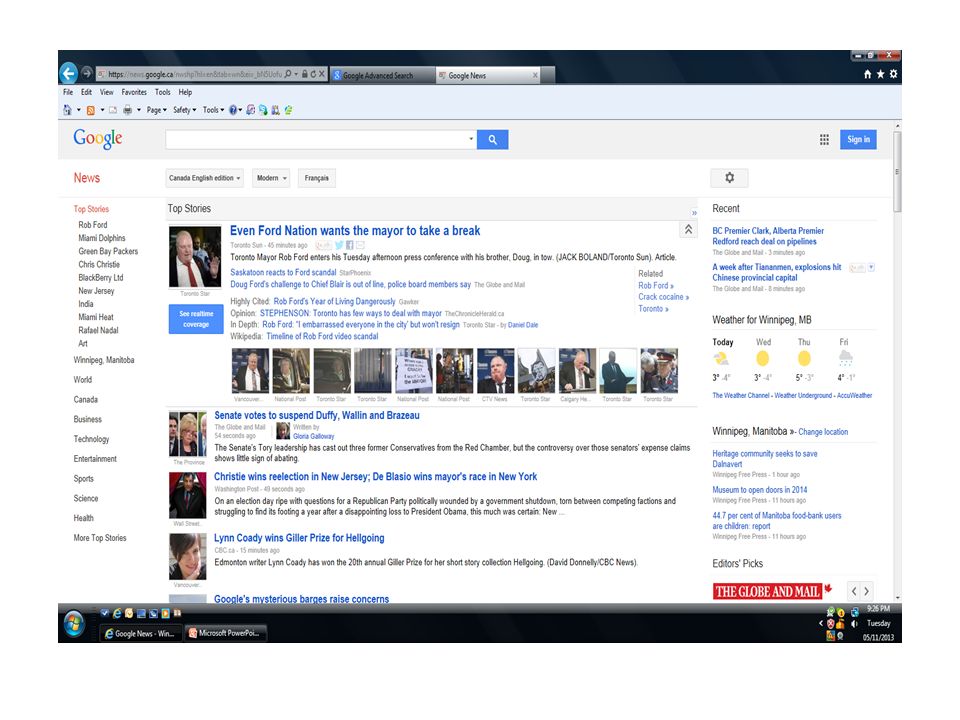This screenshot has height=720, width=960.
Task: Expand the search box suggestion arrow
Action: pyautogui.click(x=470, y=139)
